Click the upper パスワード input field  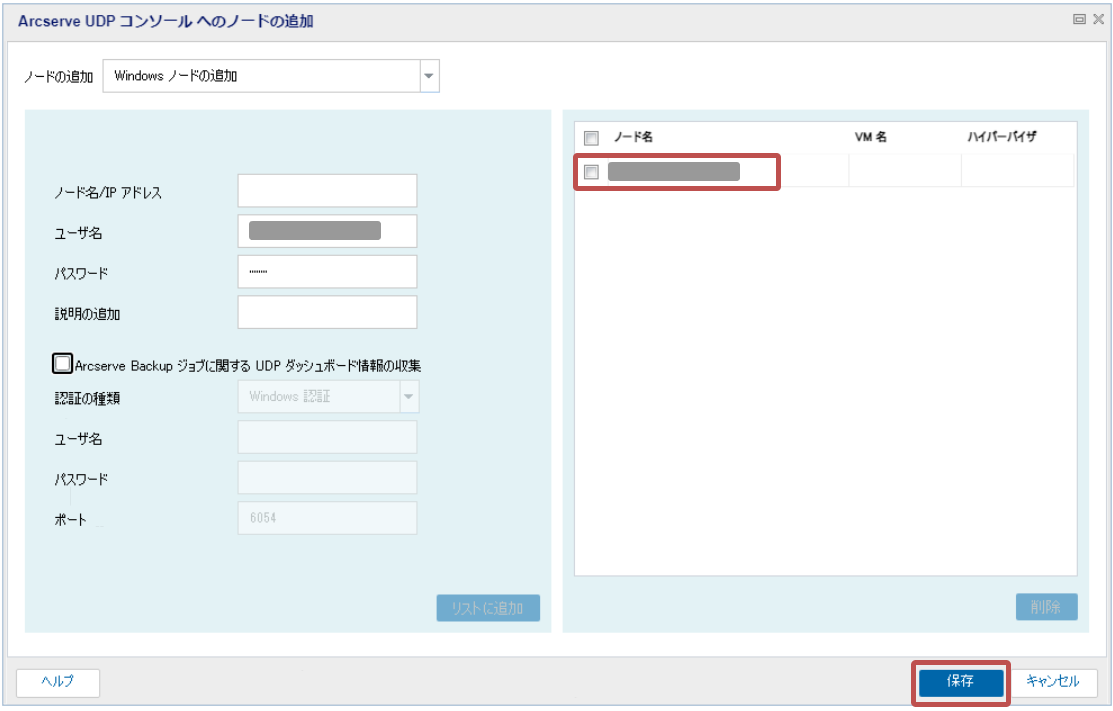tap(327, 272)
